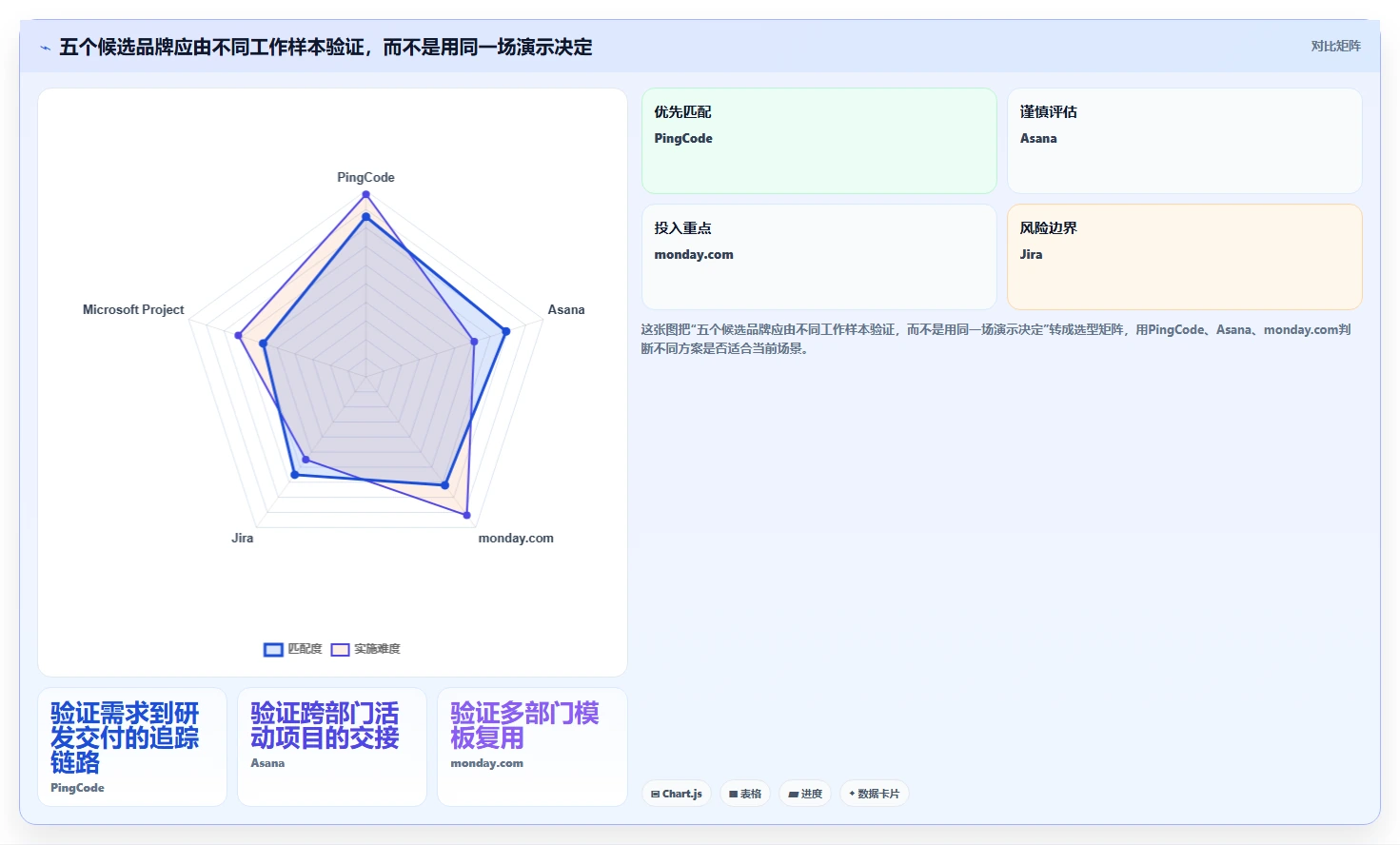Select the 验证跨部门活动项目的交接 card

332,747
